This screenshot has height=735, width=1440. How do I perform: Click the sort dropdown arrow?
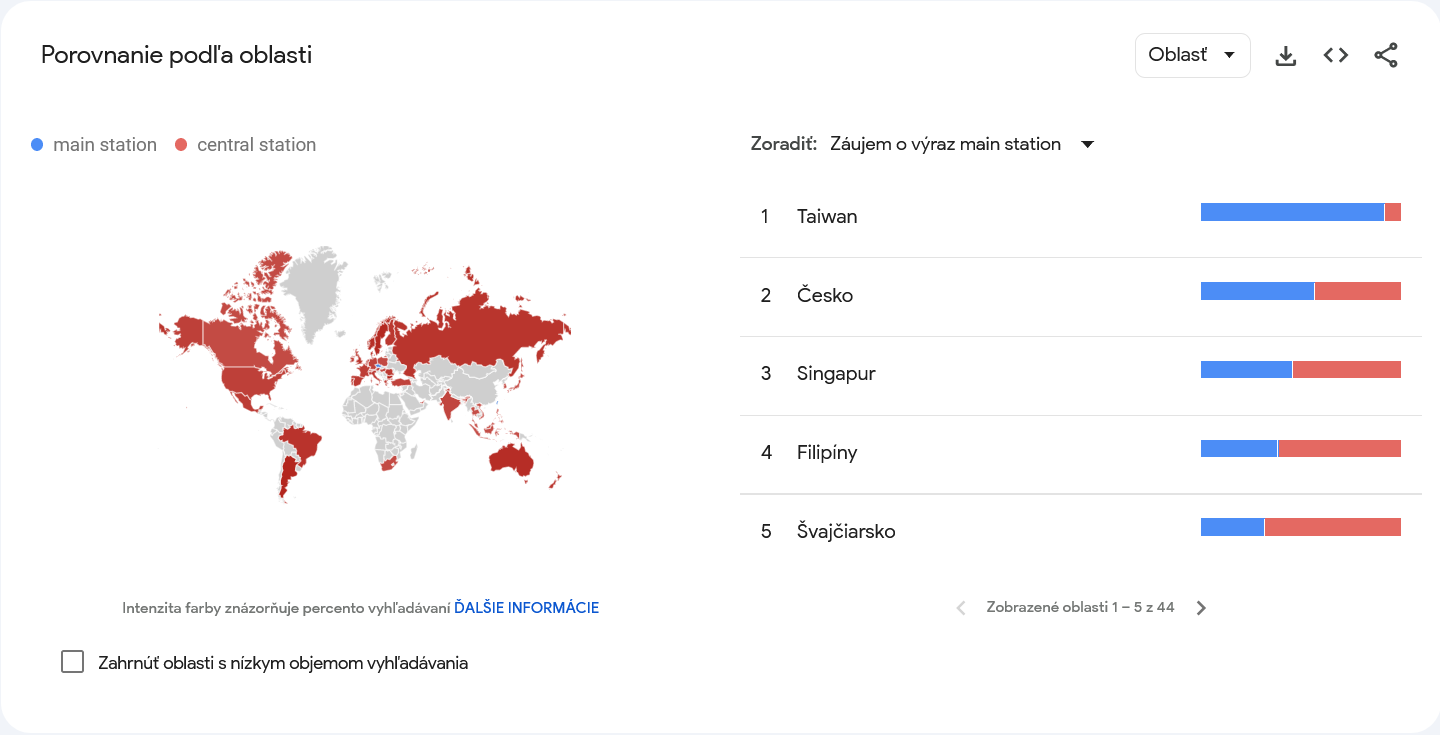point(1088,145)
